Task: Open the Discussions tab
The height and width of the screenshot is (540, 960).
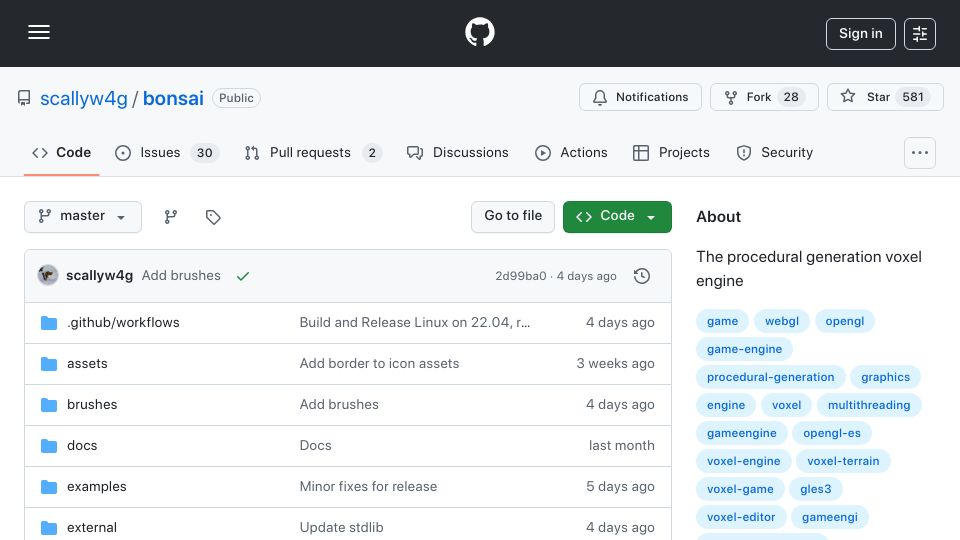Action: click(457, 152)
